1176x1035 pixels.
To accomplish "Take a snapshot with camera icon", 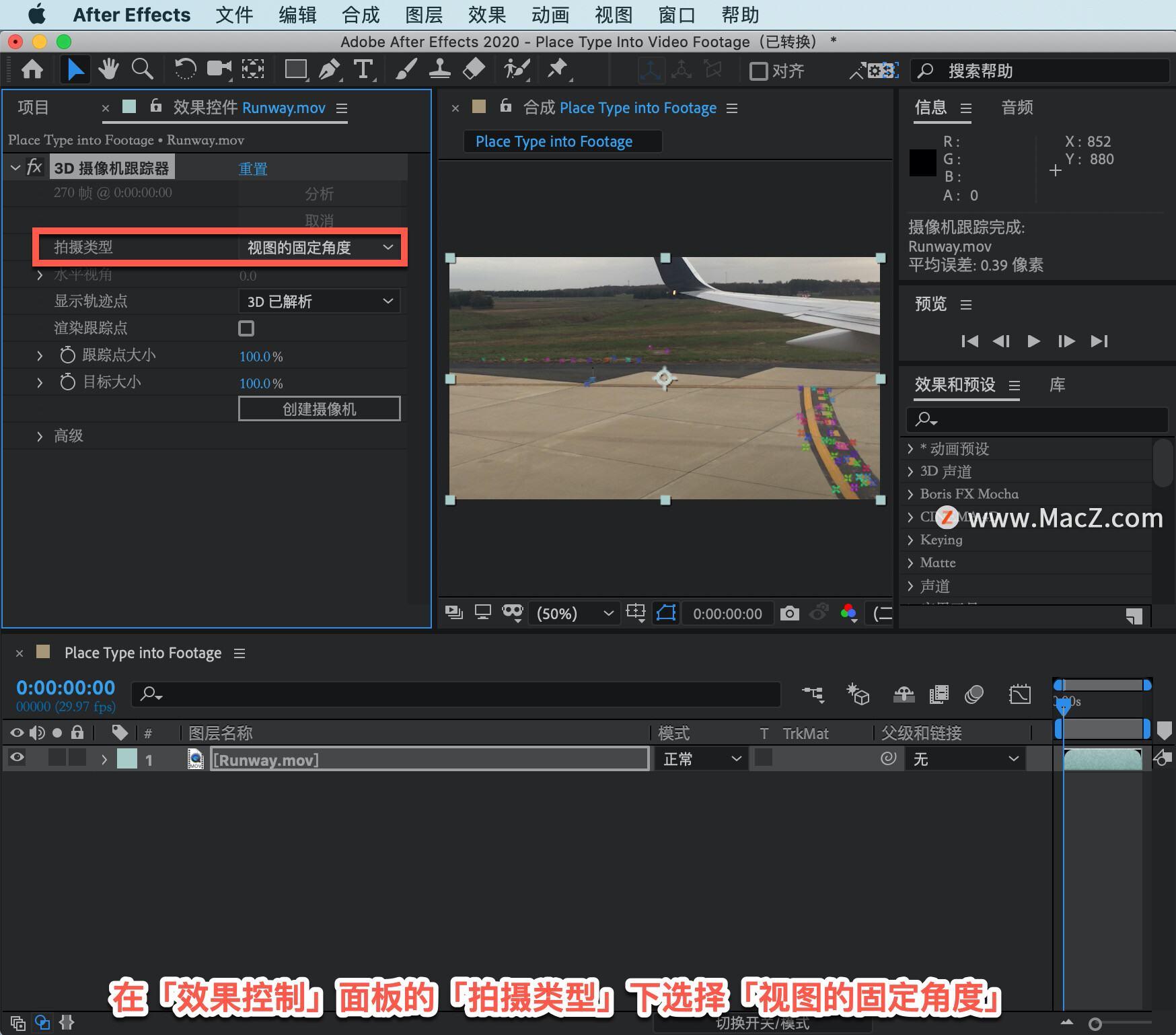I will tap(789, 613).
